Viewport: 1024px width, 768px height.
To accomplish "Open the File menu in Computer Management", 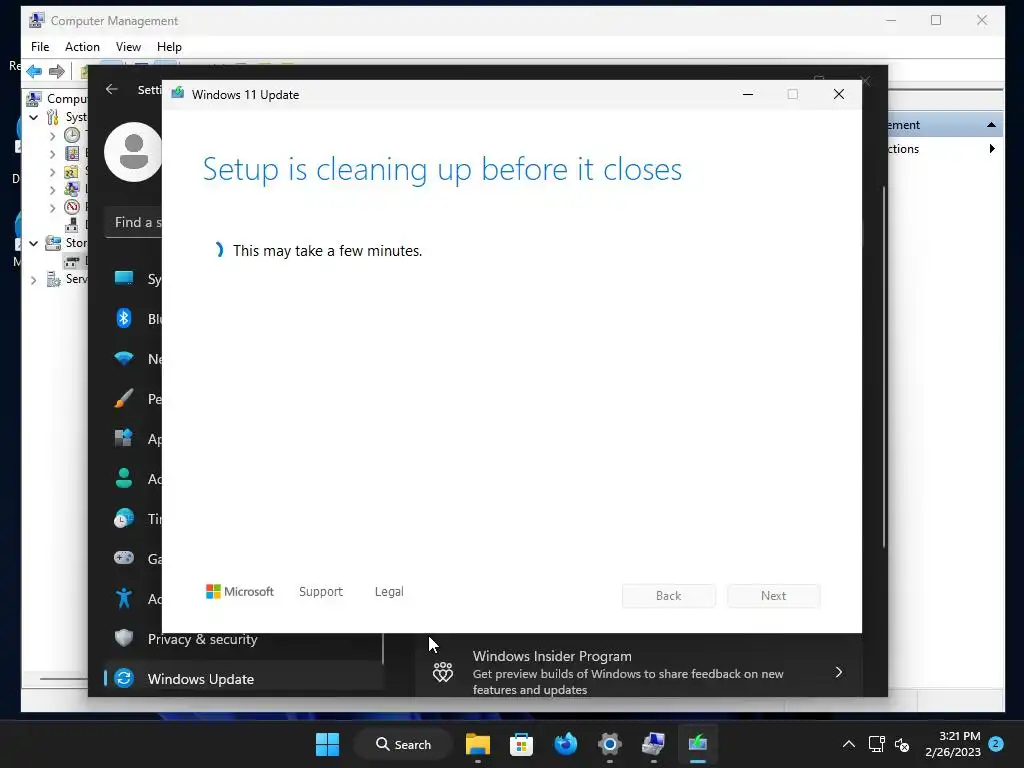I will [x=40, y=47].
